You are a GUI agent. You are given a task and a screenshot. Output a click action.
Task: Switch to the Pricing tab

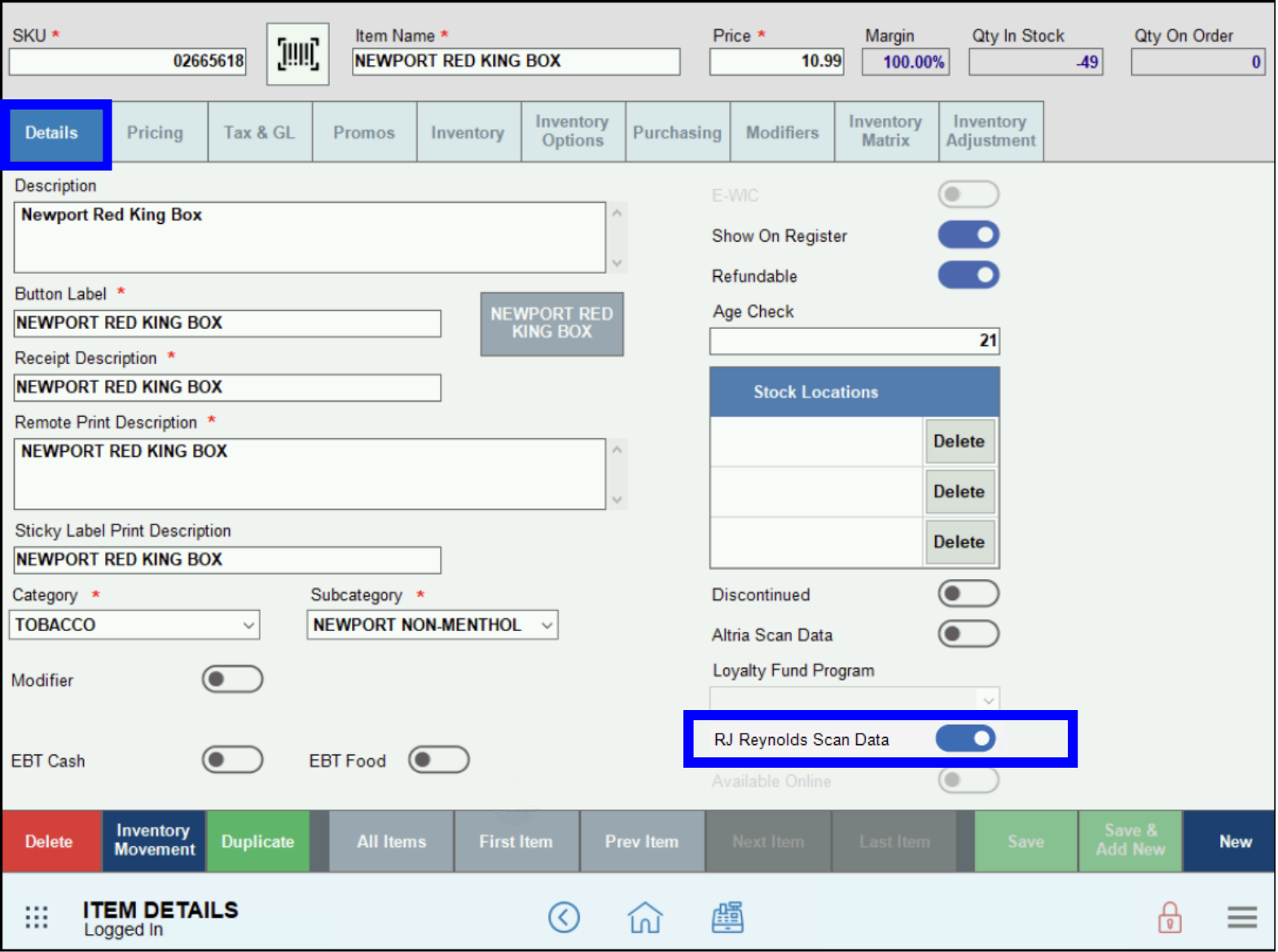[x=155, y=133]
